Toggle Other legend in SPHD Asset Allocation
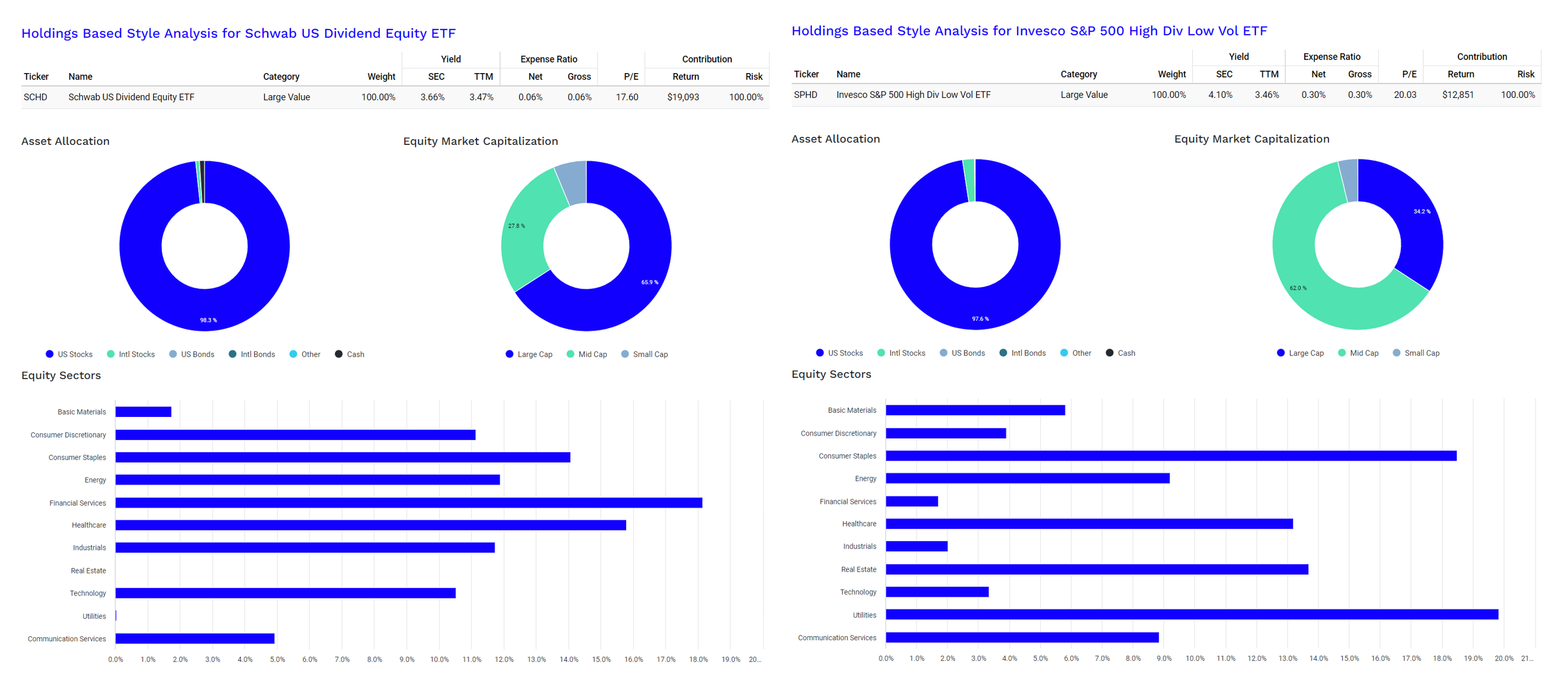 pos(1075,353)
